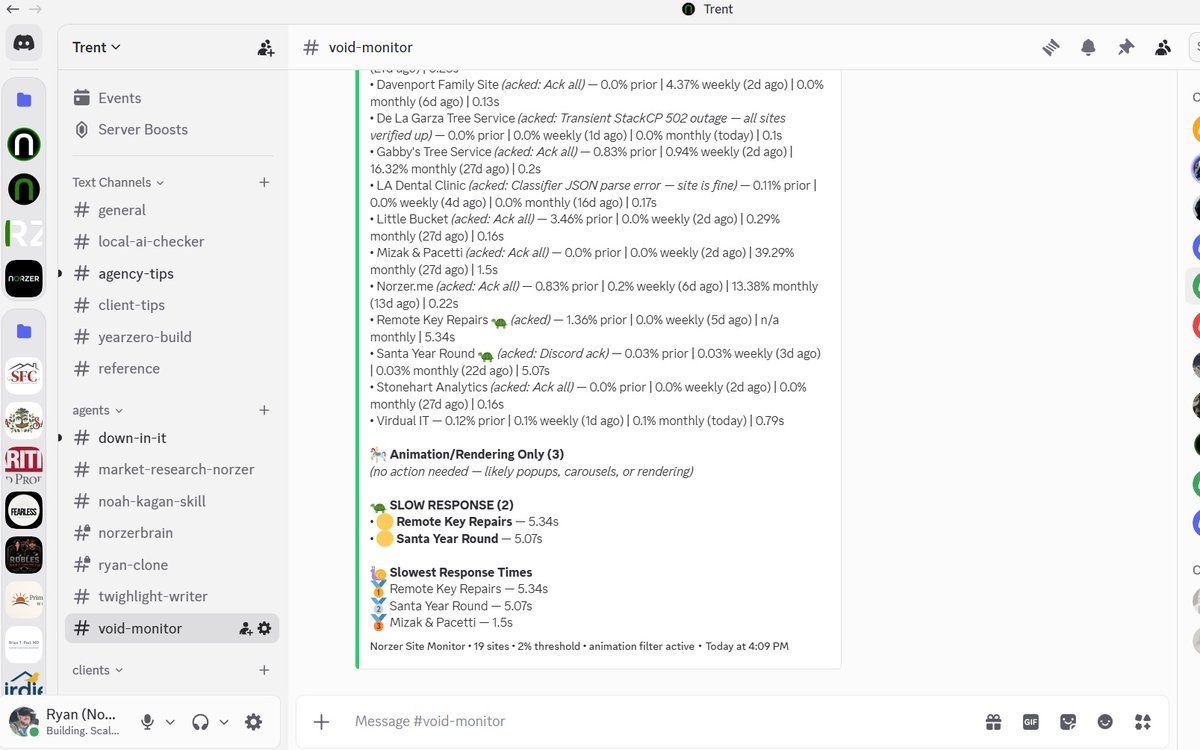Open user settings gear icon

(x=253, y=722)
